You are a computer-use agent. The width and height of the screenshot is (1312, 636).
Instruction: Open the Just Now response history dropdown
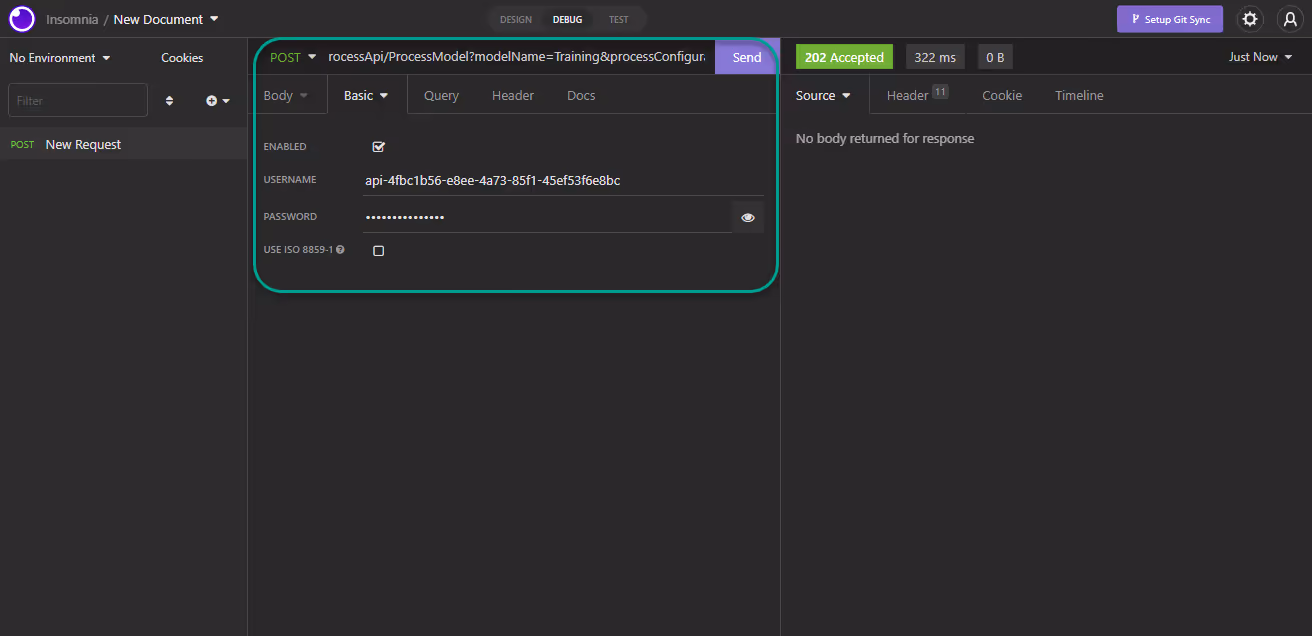[x=1260, y=57]
